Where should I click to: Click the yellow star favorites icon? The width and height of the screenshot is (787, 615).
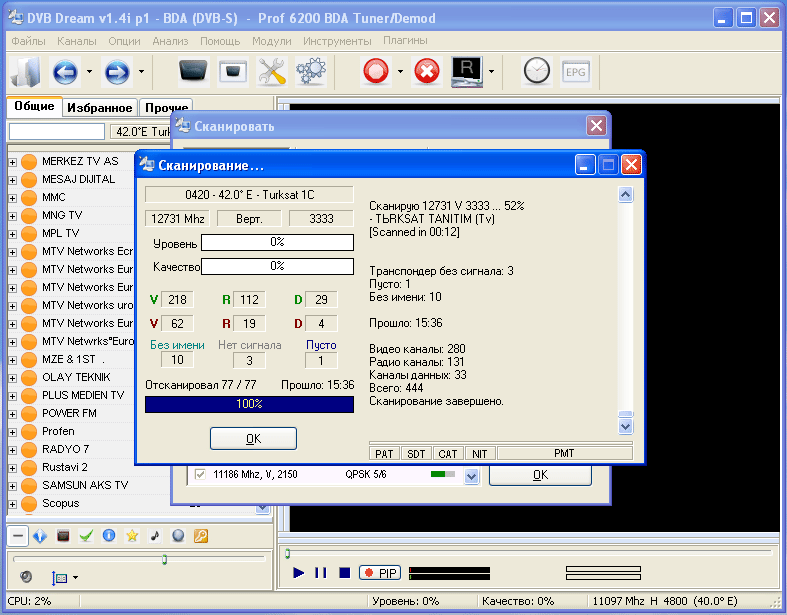pyautogui.click(x=132, y=536)
